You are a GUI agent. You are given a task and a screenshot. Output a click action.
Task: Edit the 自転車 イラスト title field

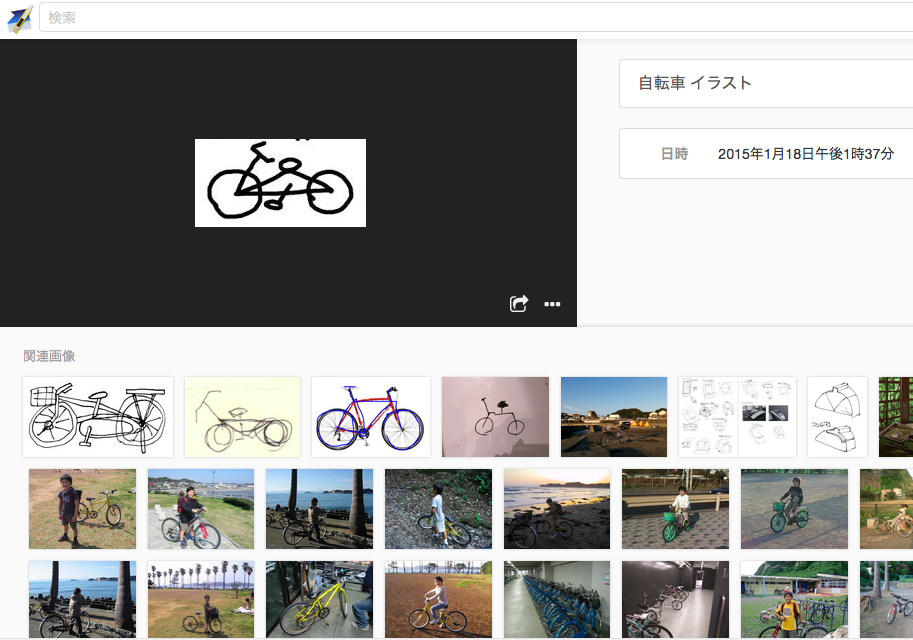pos(766,83)
